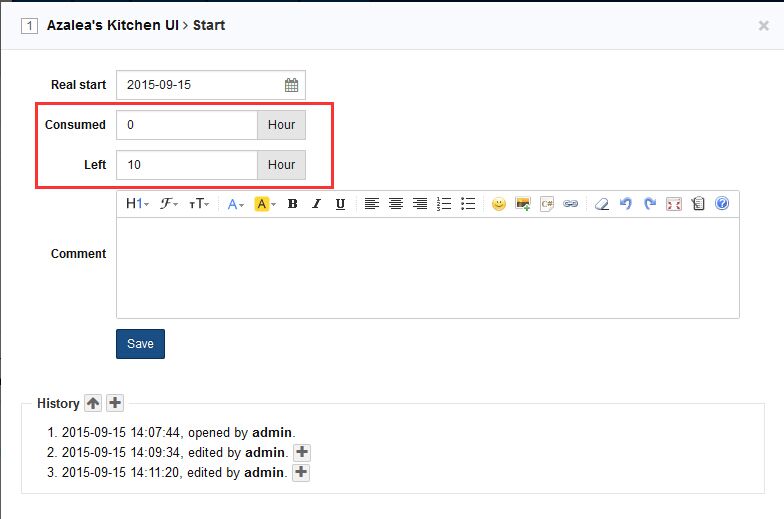Insert an image into comment
The image size is (784, 519).
point(522,204)
